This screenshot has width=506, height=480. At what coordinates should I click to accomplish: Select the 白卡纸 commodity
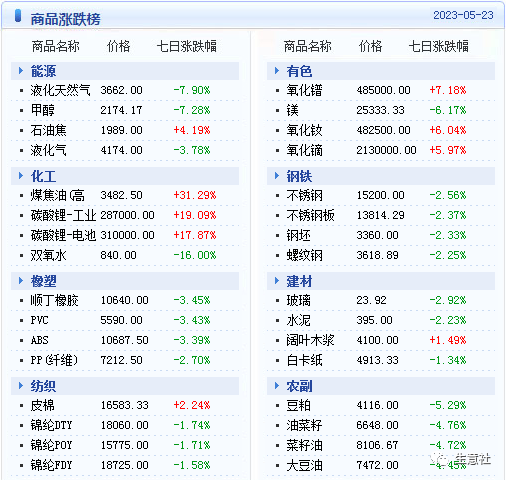tap(304, 360)
